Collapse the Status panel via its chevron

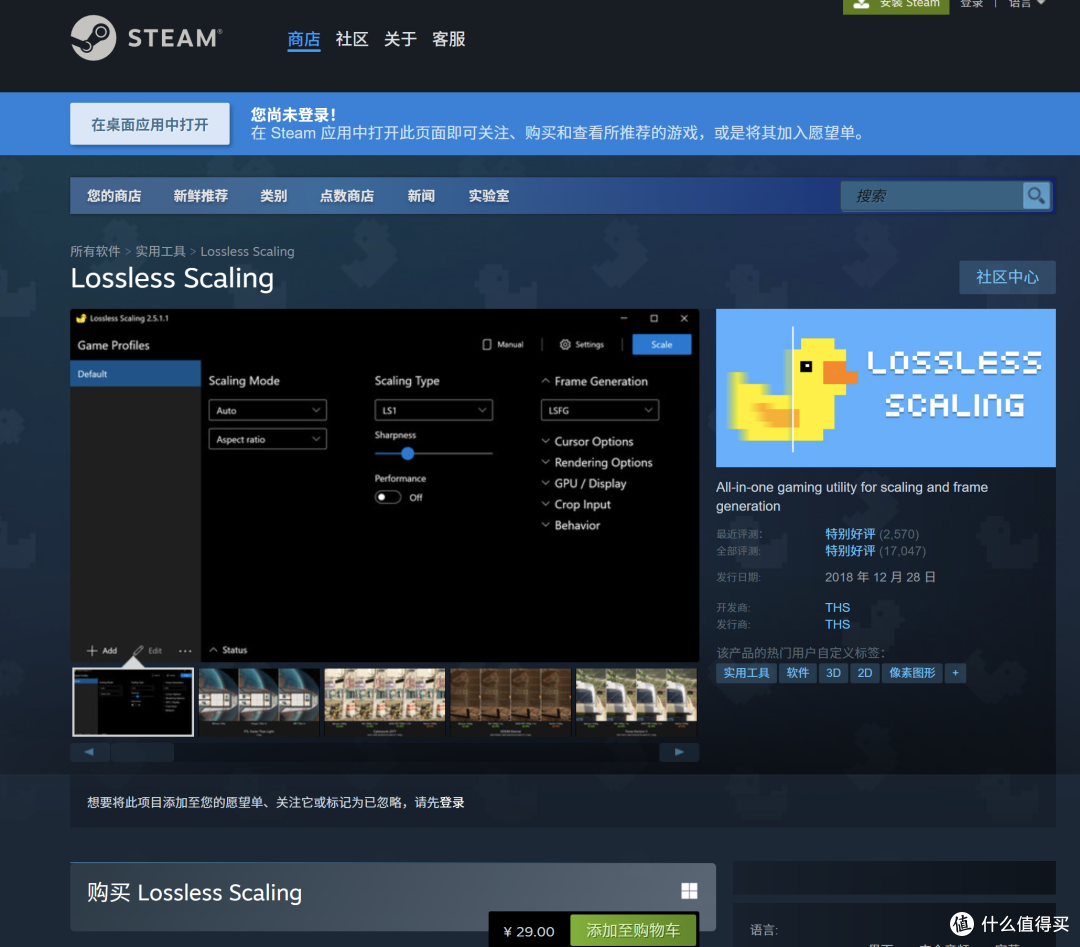(214, 648)
